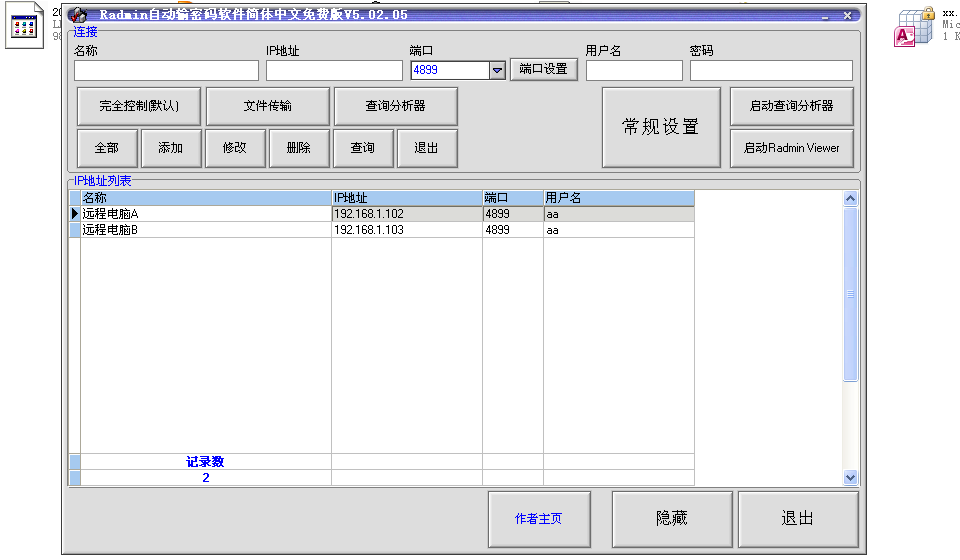Click the IP cell 192.168.1.103
This screenshot has height=560, width=960.
(x=407, y=230)
